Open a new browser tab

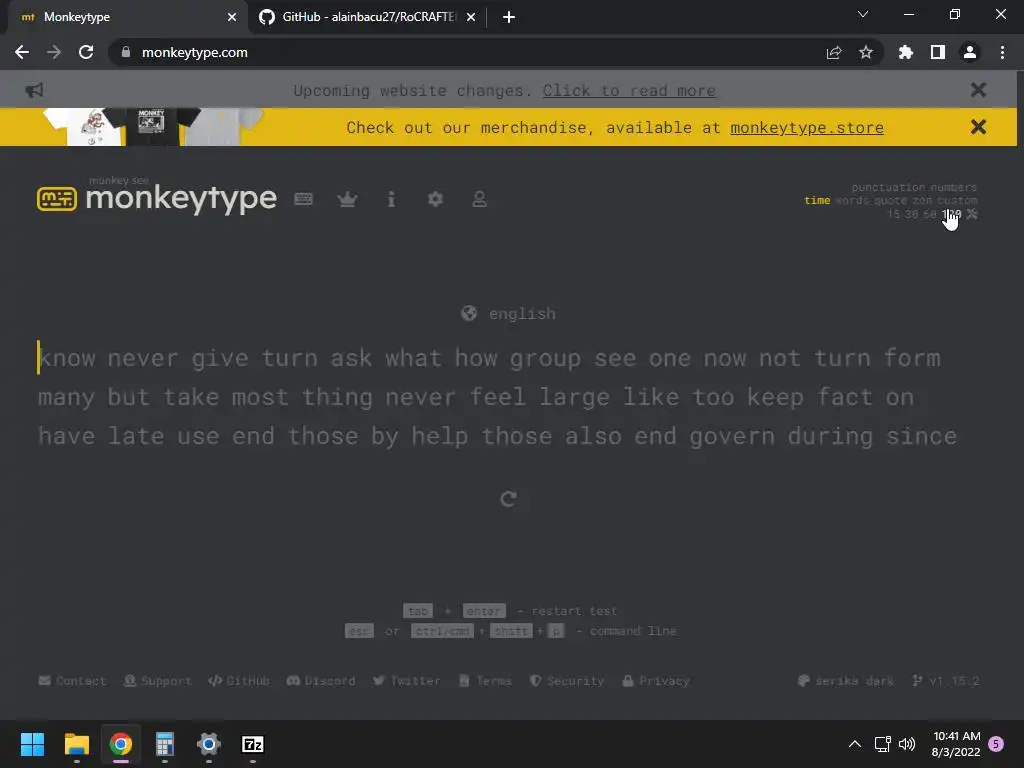pyautogui.click(x=509, y=17)
